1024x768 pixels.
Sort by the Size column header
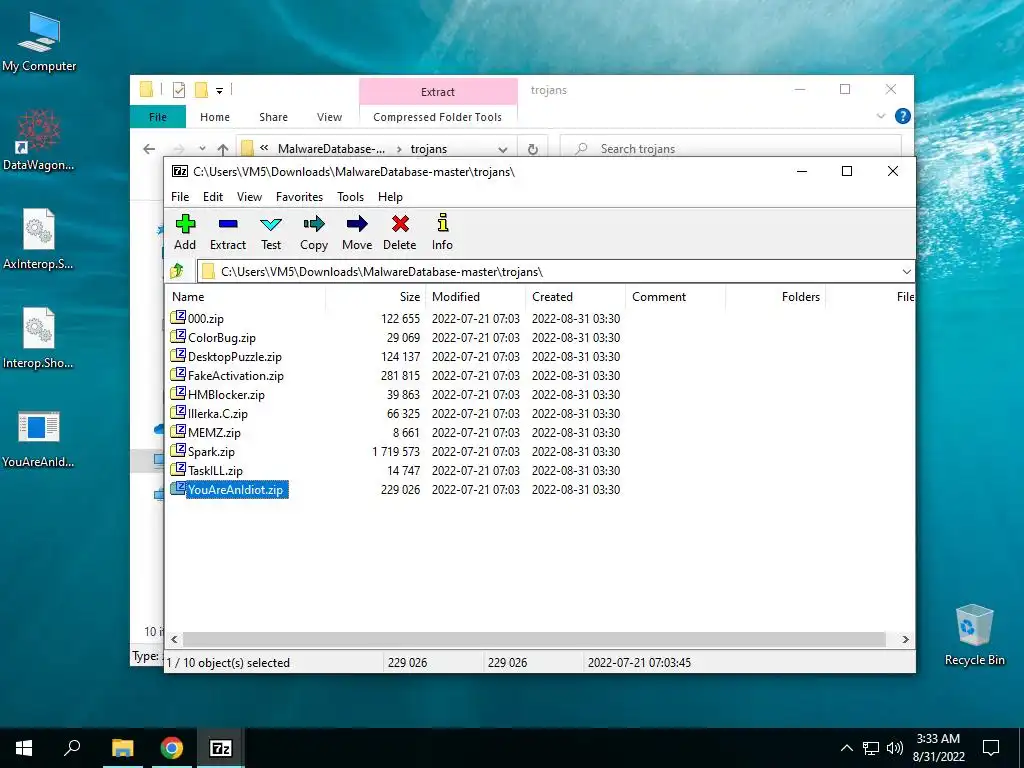point(375,296)
